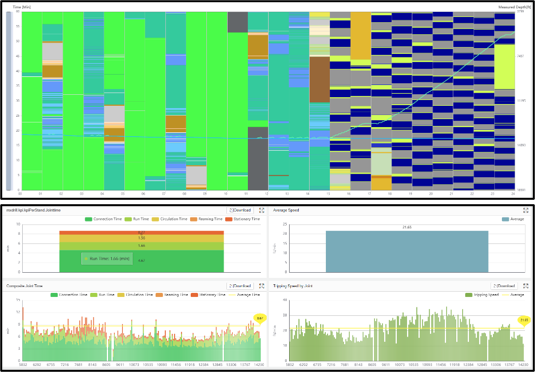Toggle Reaming Time series in Jointtime chart legend
Viewport: 535px width, 372px height.
pyautogui.click(x=207, y=219)
